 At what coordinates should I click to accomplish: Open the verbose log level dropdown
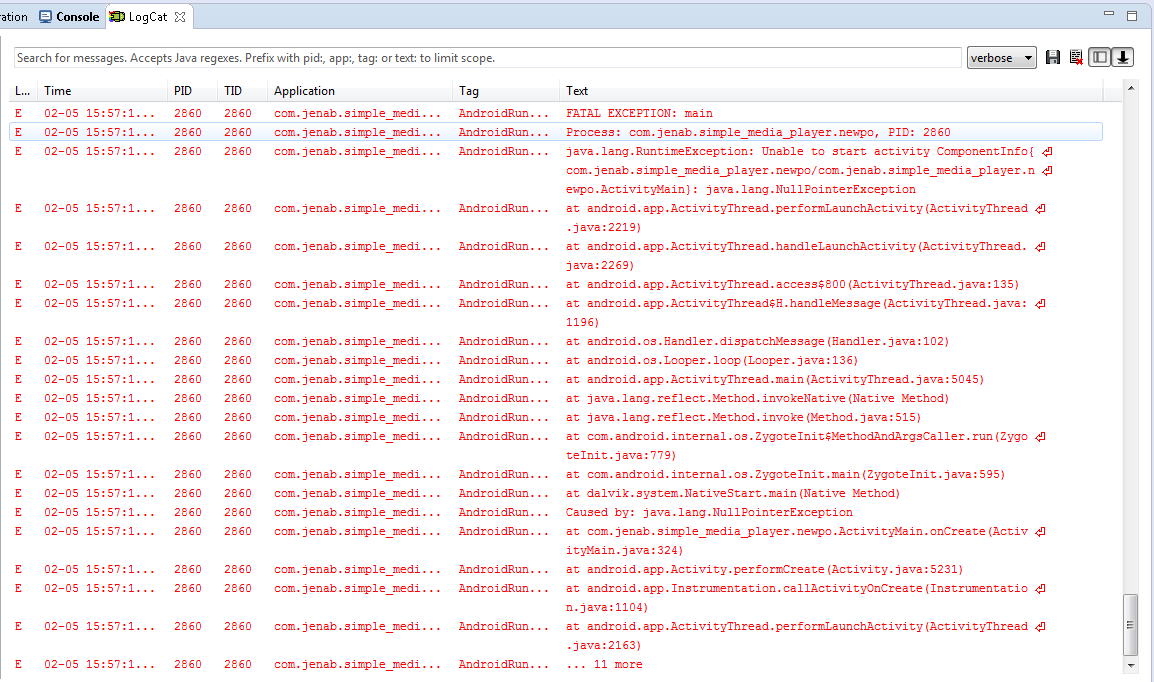pos(1002,57)
